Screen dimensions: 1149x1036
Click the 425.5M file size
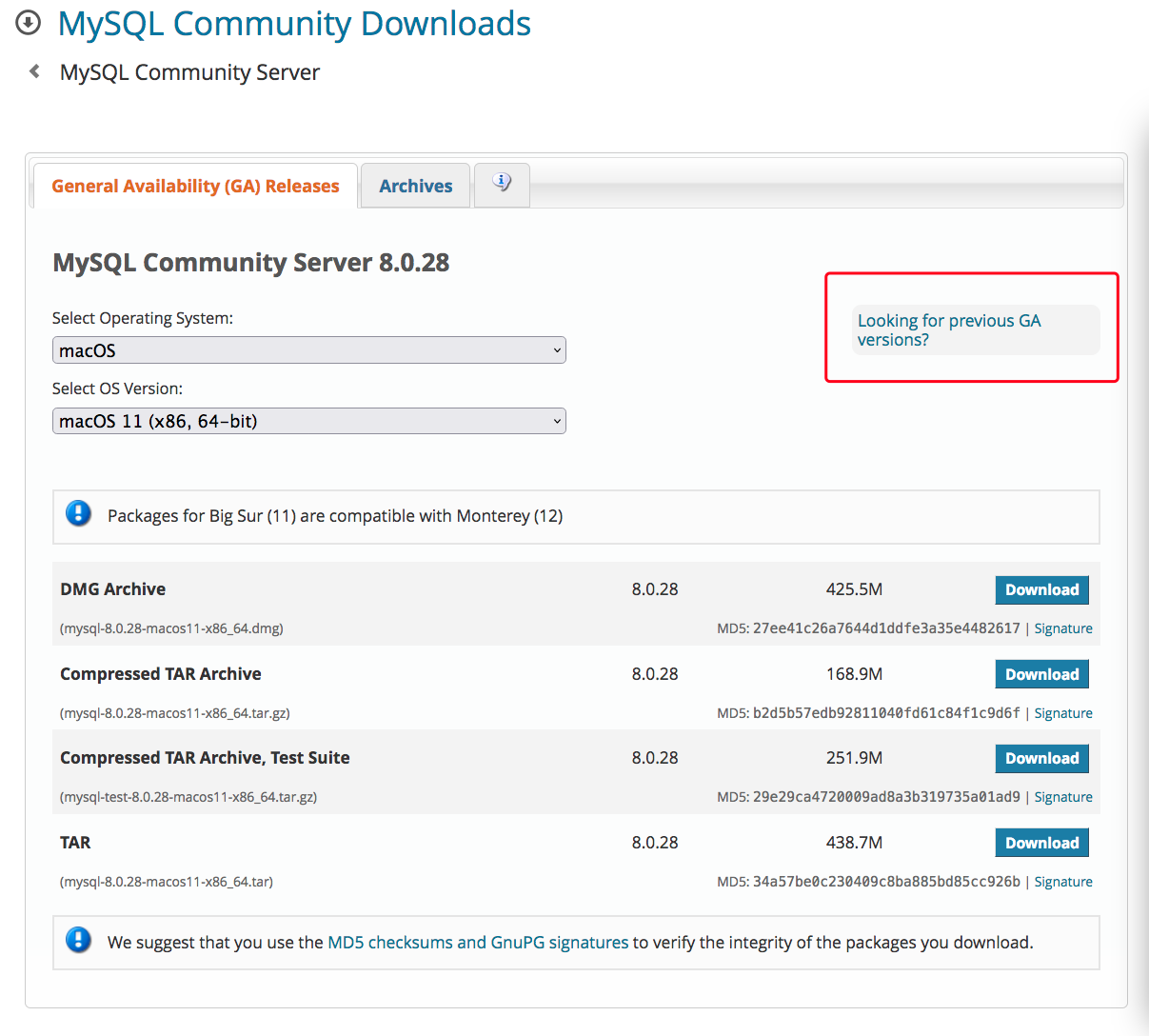[x=854, y=589]
